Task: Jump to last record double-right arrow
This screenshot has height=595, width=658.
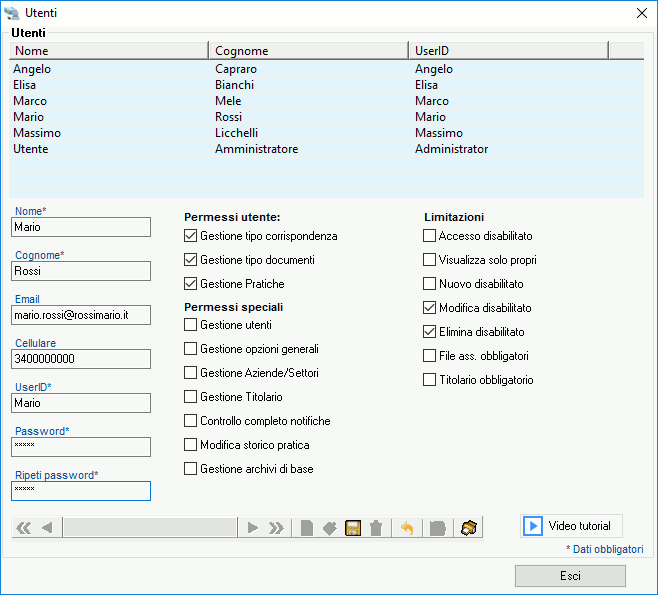Action: coord(276,527)
